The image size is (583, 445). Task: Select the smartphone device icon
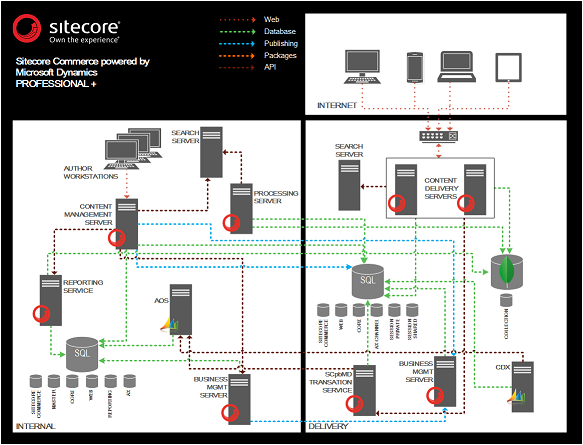(x=415, y=67)
